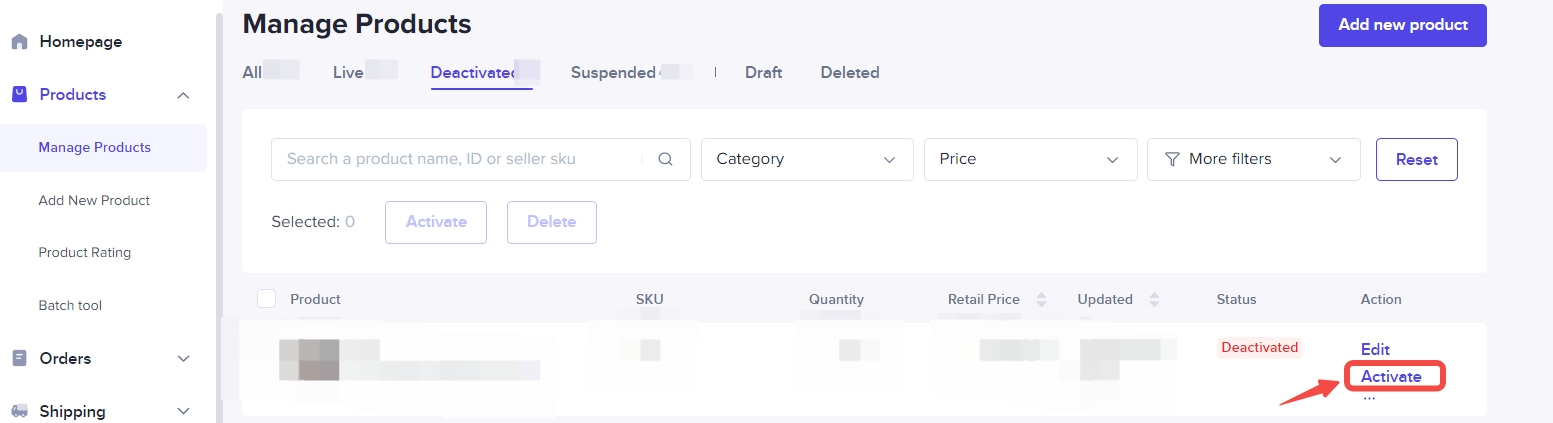Click the Activate link for the product
The image size is (1553, 423).
click(x=1391, y=377)
